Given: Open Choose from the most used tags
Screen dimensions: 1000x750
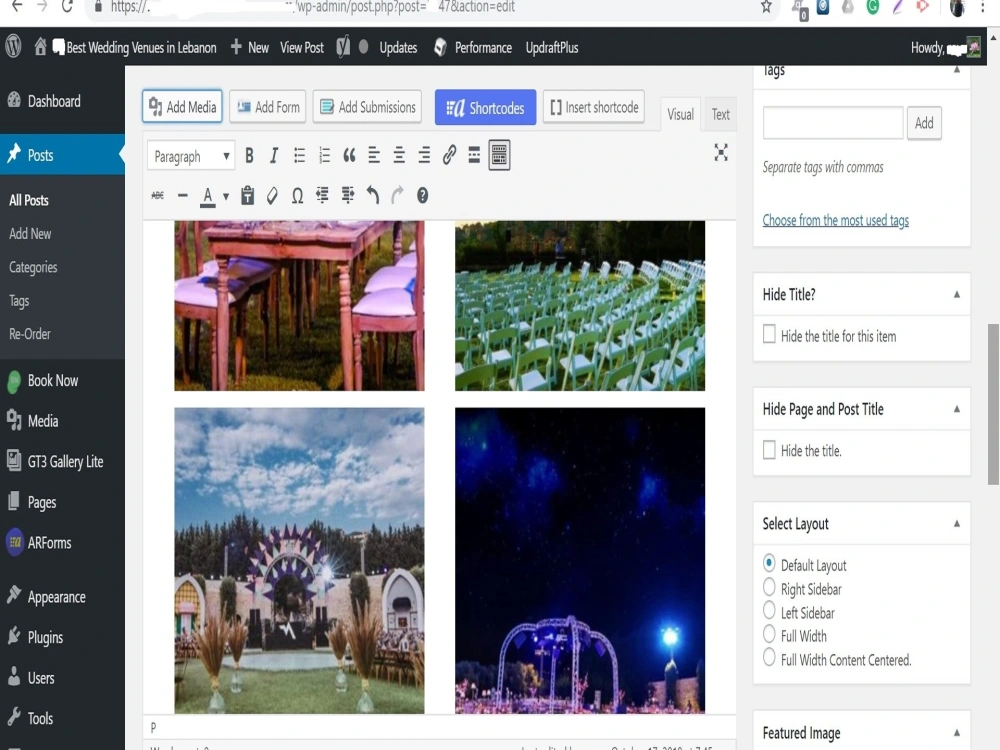Looking at the screenshot, I should point(835,220).
